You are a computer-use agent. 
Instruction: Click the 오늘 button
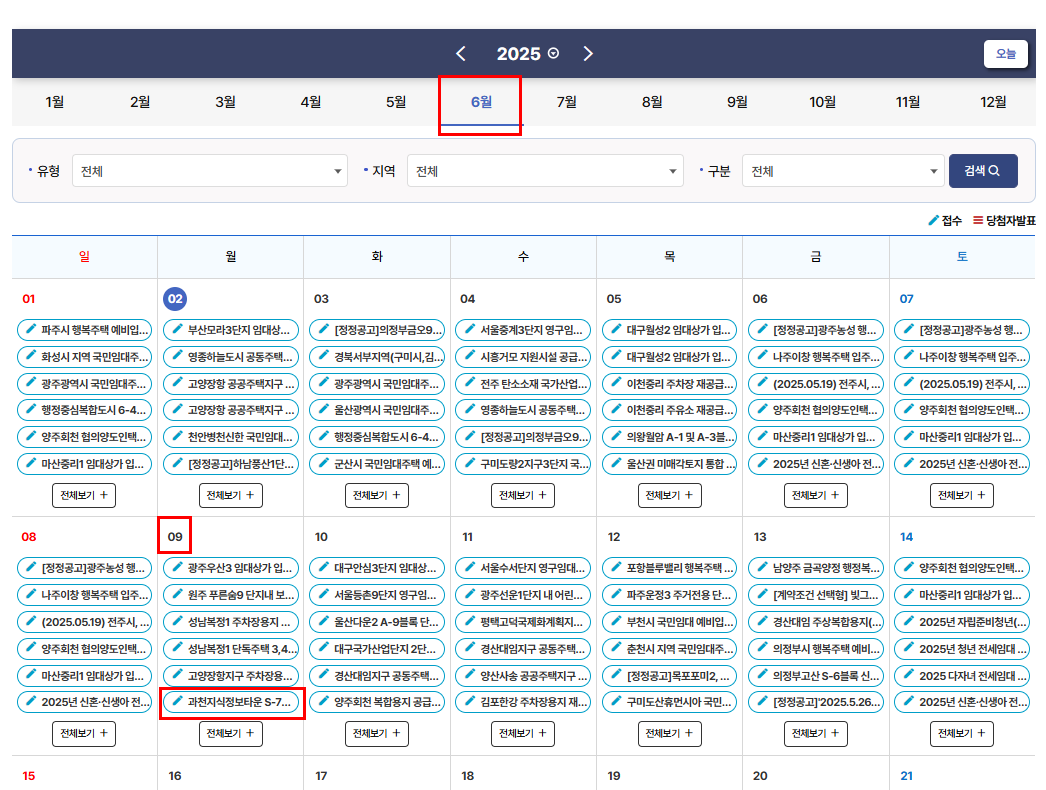1006,54
